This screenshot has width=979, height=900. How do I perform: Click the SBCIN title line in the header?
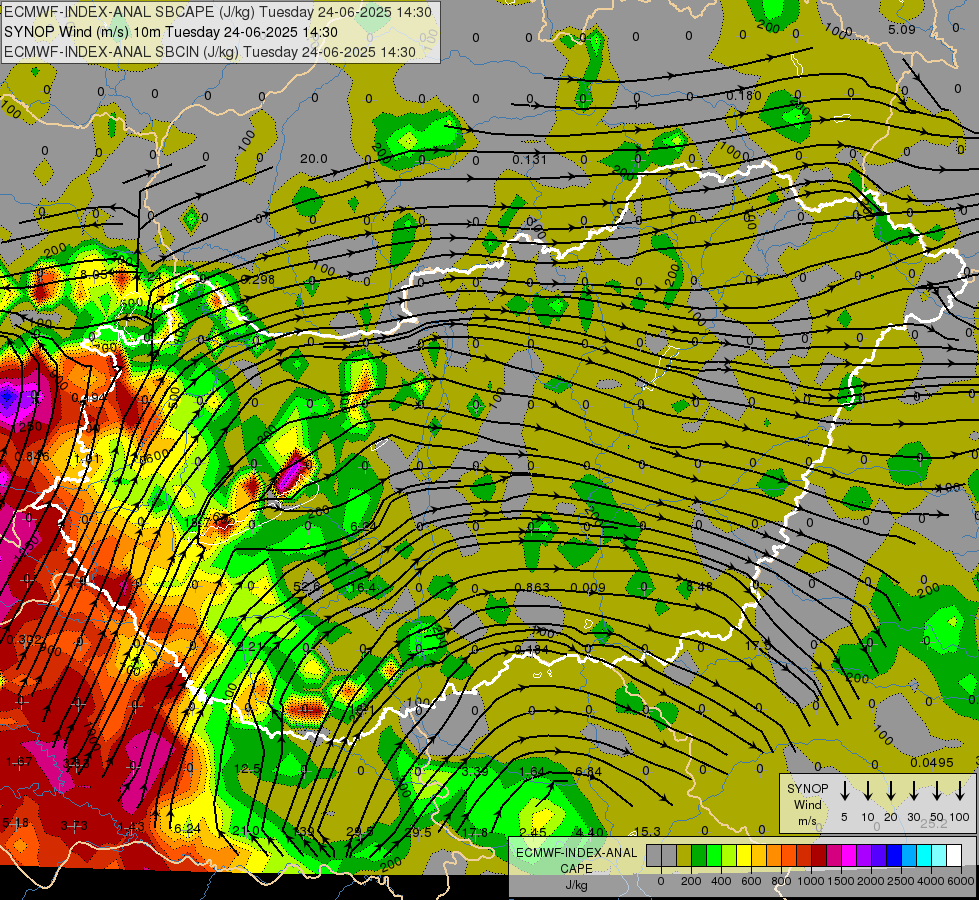[210, 52]
